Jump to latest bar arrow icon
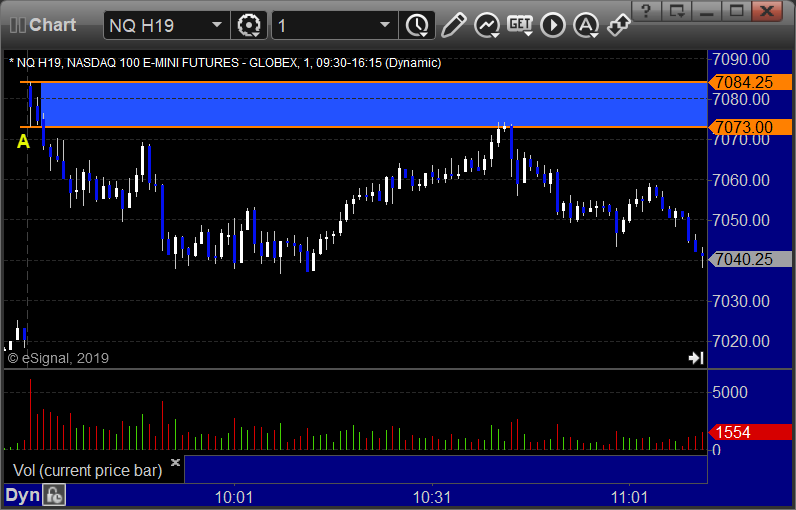This screenshot has width=796, height=510. pyautogui.click(x=696, y=358)
